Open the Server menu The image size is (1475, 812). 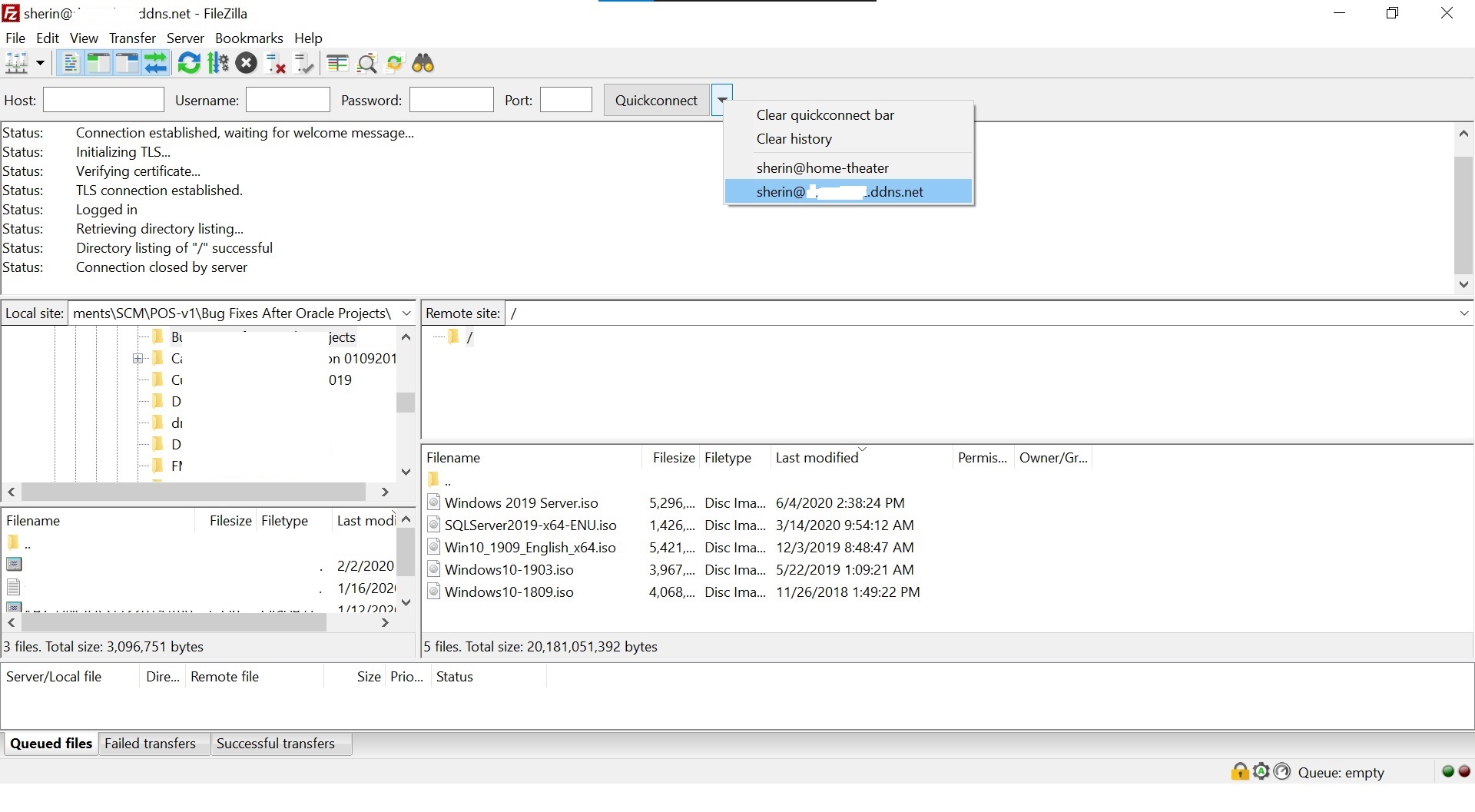point(185,38)
